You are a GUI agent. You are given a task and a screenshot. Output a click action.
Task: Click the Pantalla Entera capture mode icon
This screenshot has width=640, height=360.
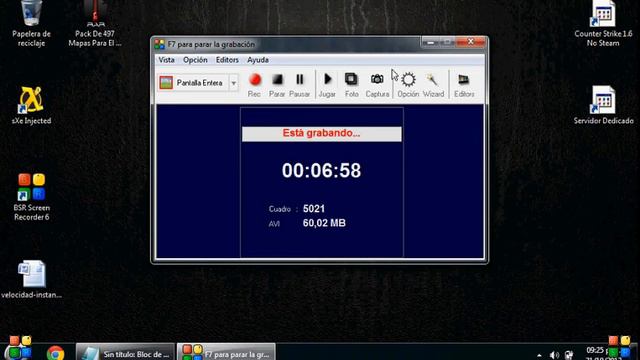(166, 83)
